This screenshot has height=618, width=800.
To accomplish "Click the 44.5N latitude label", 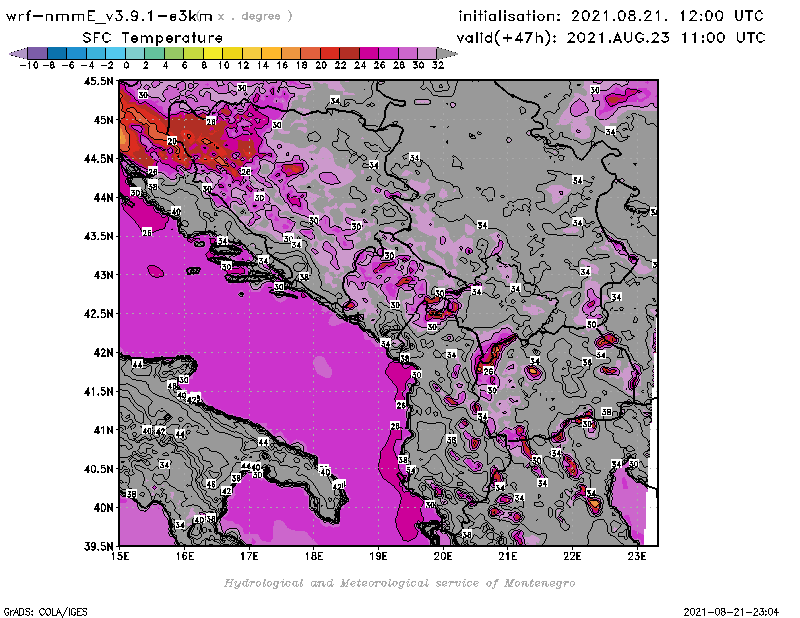I will (x=99, y=159).
